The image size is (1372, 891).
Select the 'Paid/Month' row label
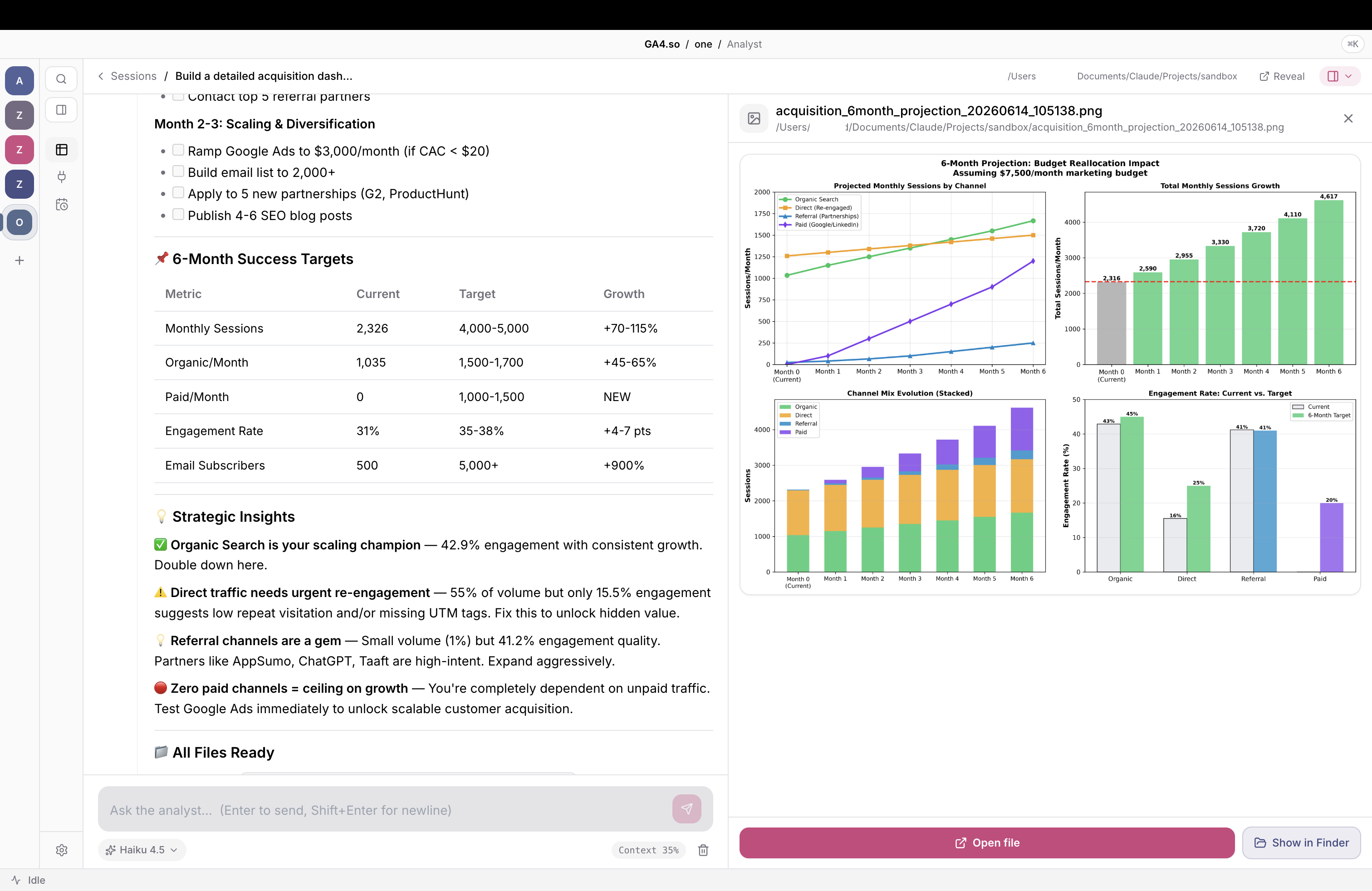pos(196,397)
